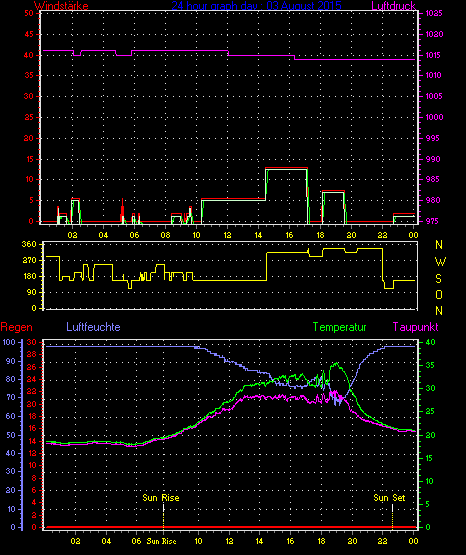Click the S compass label of wind direction
This screenshot has height=555, width=466.
click(x=439, y=279)
